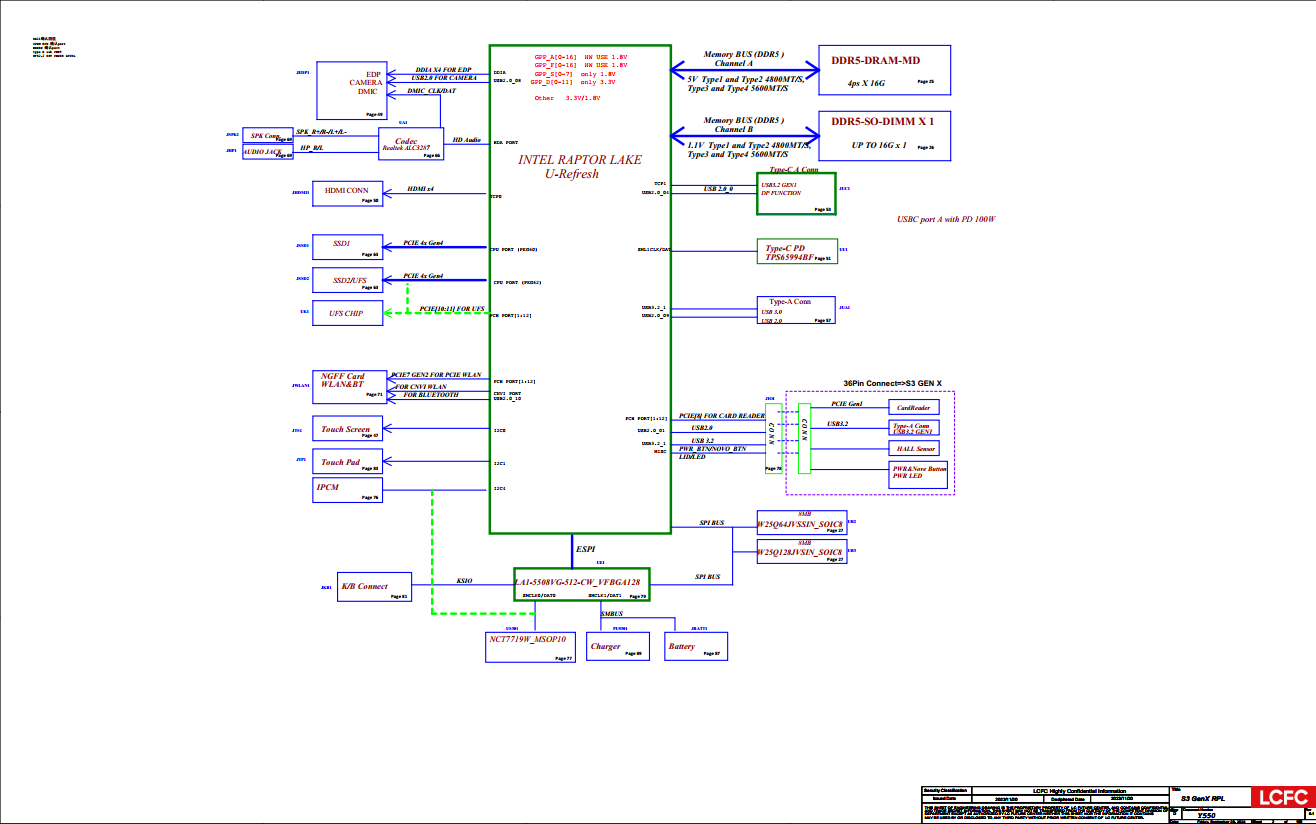Click 'Memory BUS (DDR5) Channel A' text
This screenshot has height=824, width=1316.
(744, 58)
